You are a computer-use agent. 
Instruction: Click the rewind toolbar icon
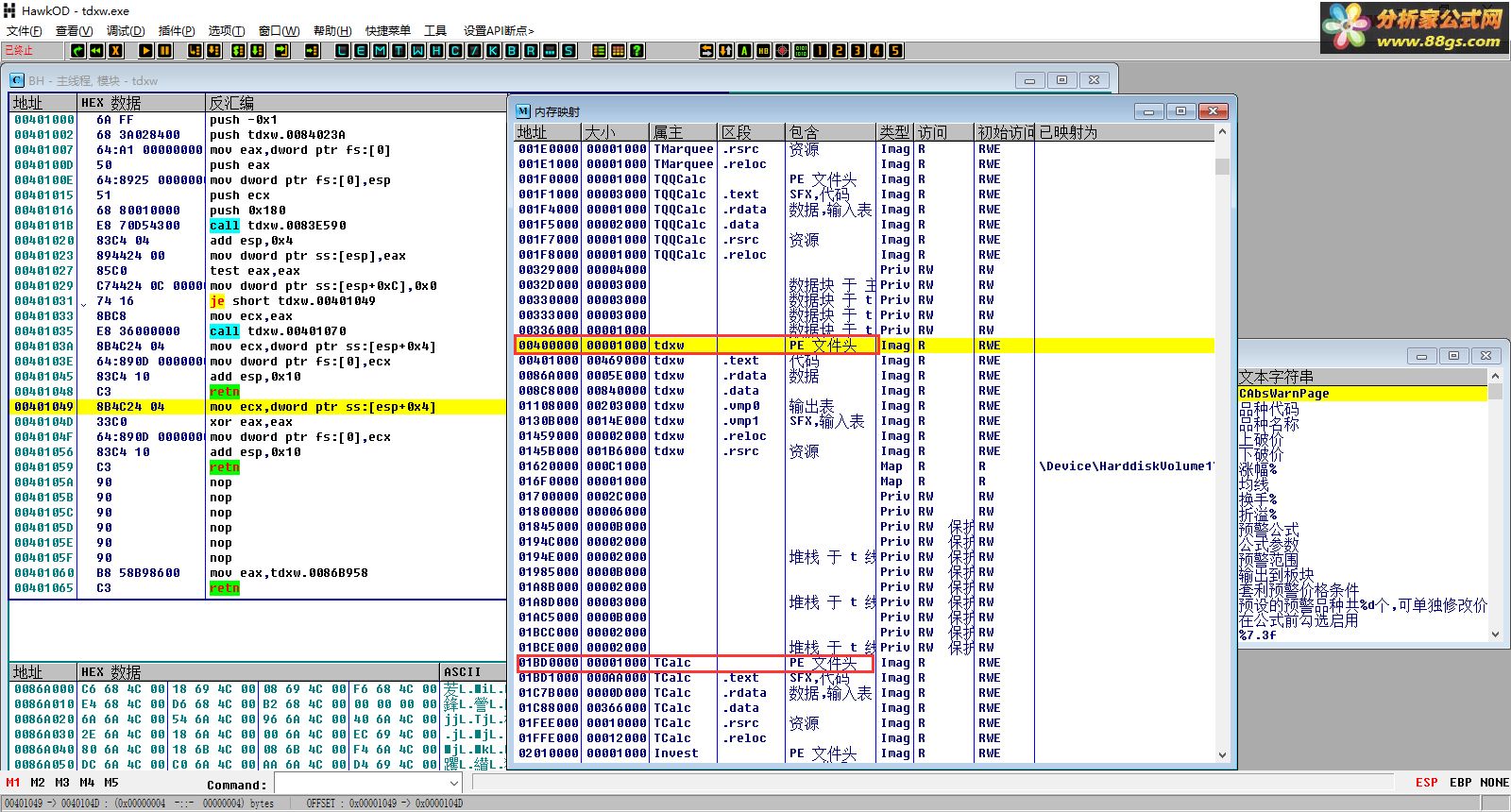[97, 51]
